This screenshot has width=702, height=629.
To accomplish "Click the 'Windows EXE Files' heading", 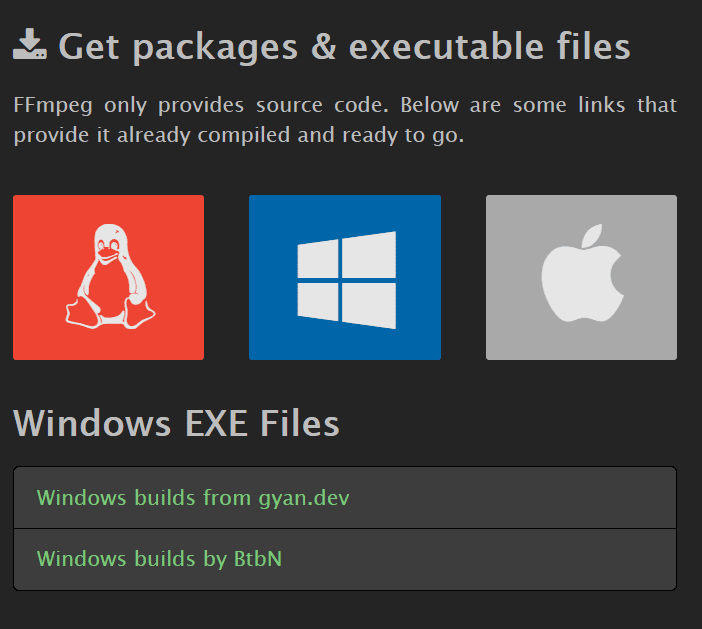I will [176, 423].
